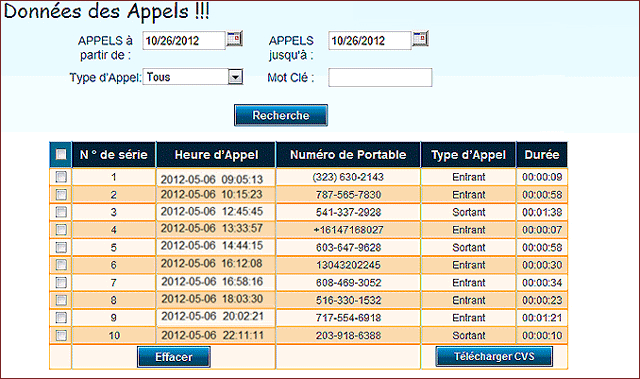Click 'Entrant' call type in row 7
640x379 pixels.
[x=469, y=282]
